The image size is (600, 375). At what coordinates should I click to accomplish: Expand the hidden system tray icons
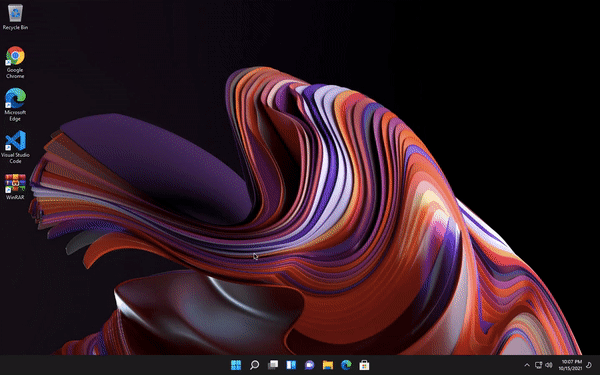point(527,365)
